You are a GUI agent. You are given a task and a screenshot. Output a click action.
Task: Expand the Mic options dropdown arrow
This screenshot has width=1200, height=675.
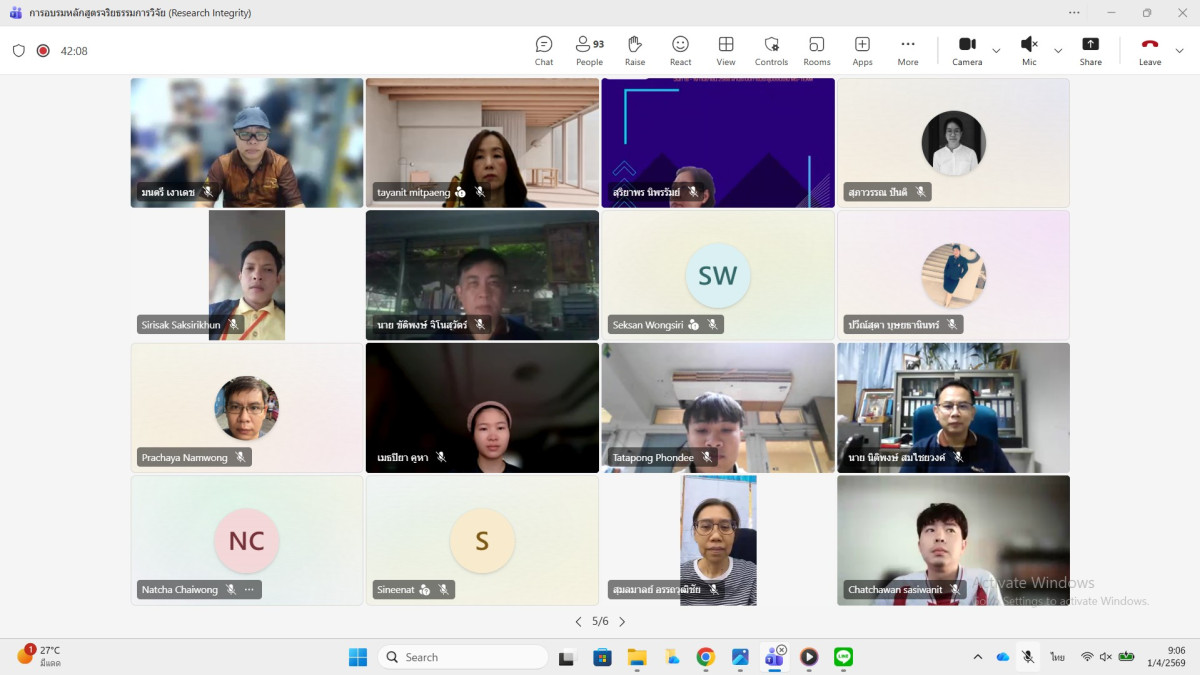[x=1058, y=51]
